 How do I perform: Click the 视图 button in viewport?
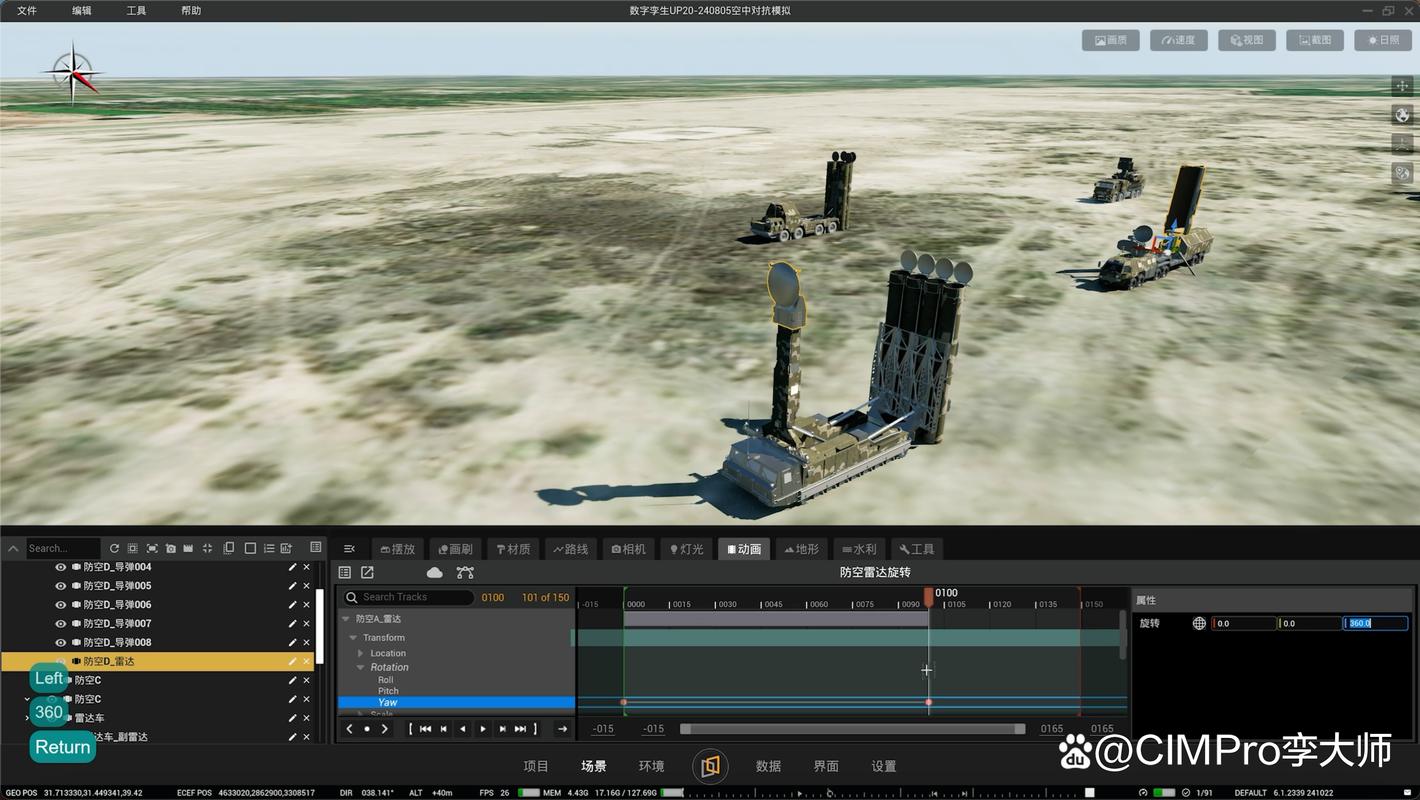click(1247, 40)
